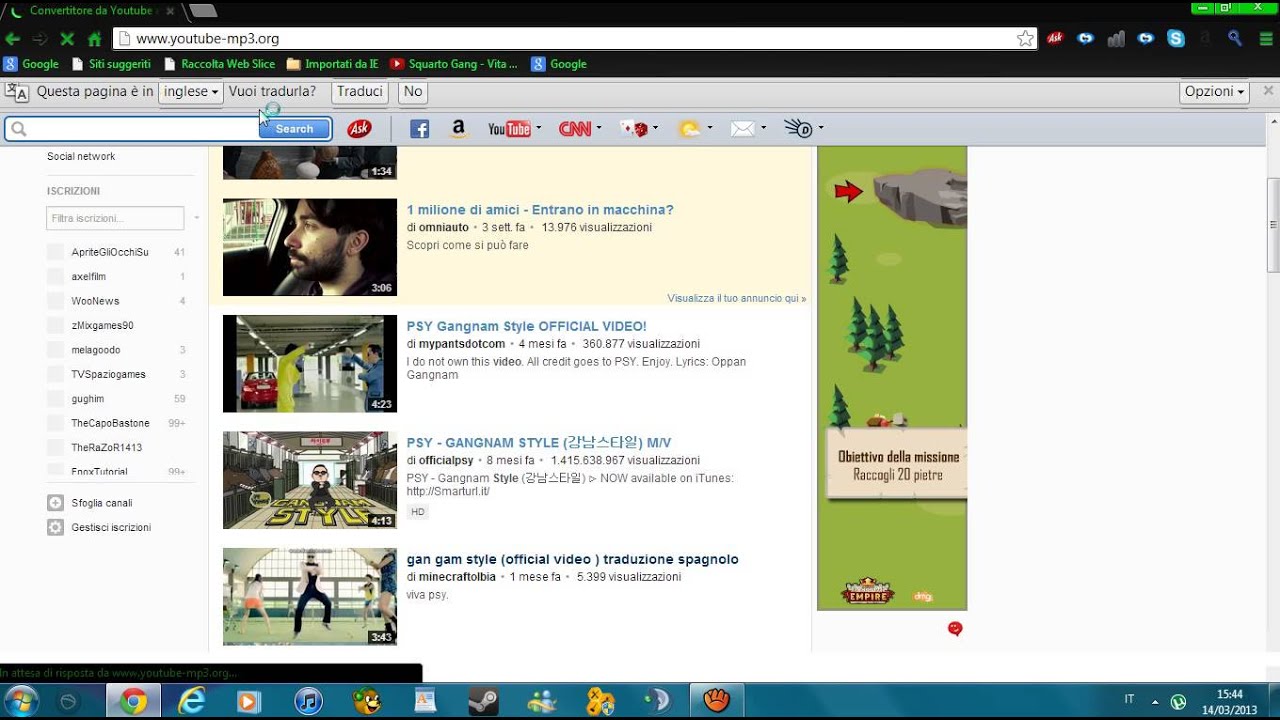Viewport: 1280px width, 720px height.
Task: Click the Skype extension icon
Action: 1176,39
